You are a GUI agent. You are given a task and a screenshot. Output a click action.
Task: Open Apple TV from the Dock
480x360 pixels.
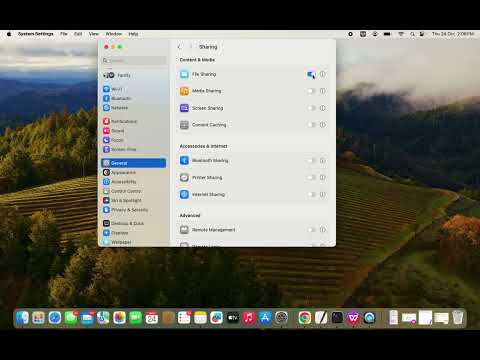[233, 318]
